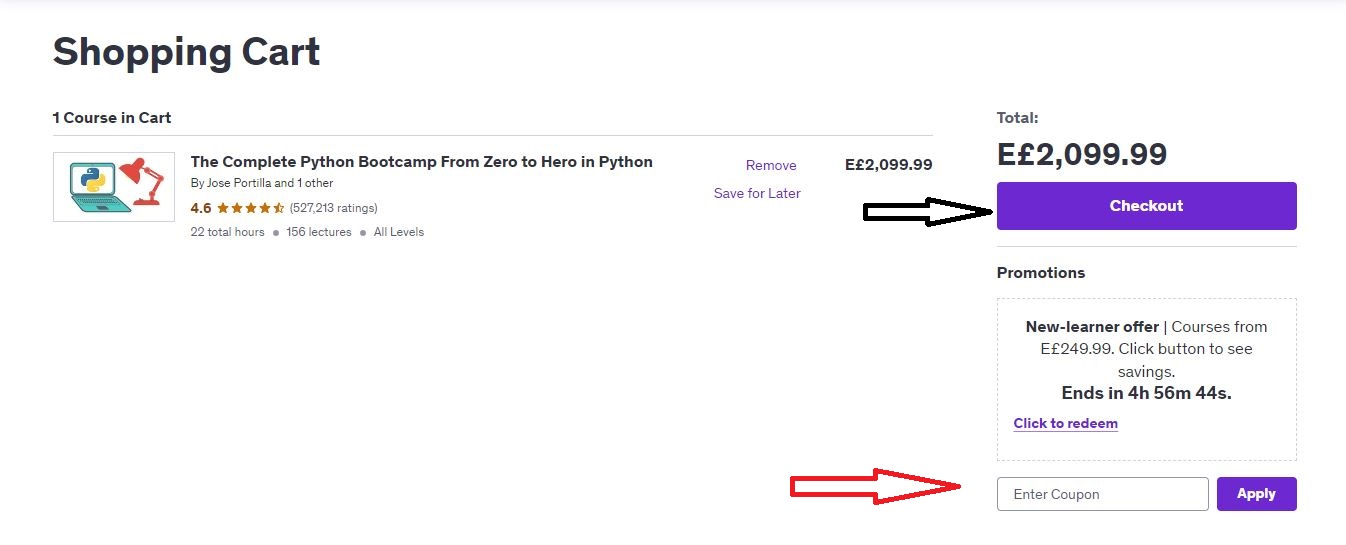The image size is (1346, 545).
Task: Click the Python logo in the thumbnail
Action: pos(92,181)
